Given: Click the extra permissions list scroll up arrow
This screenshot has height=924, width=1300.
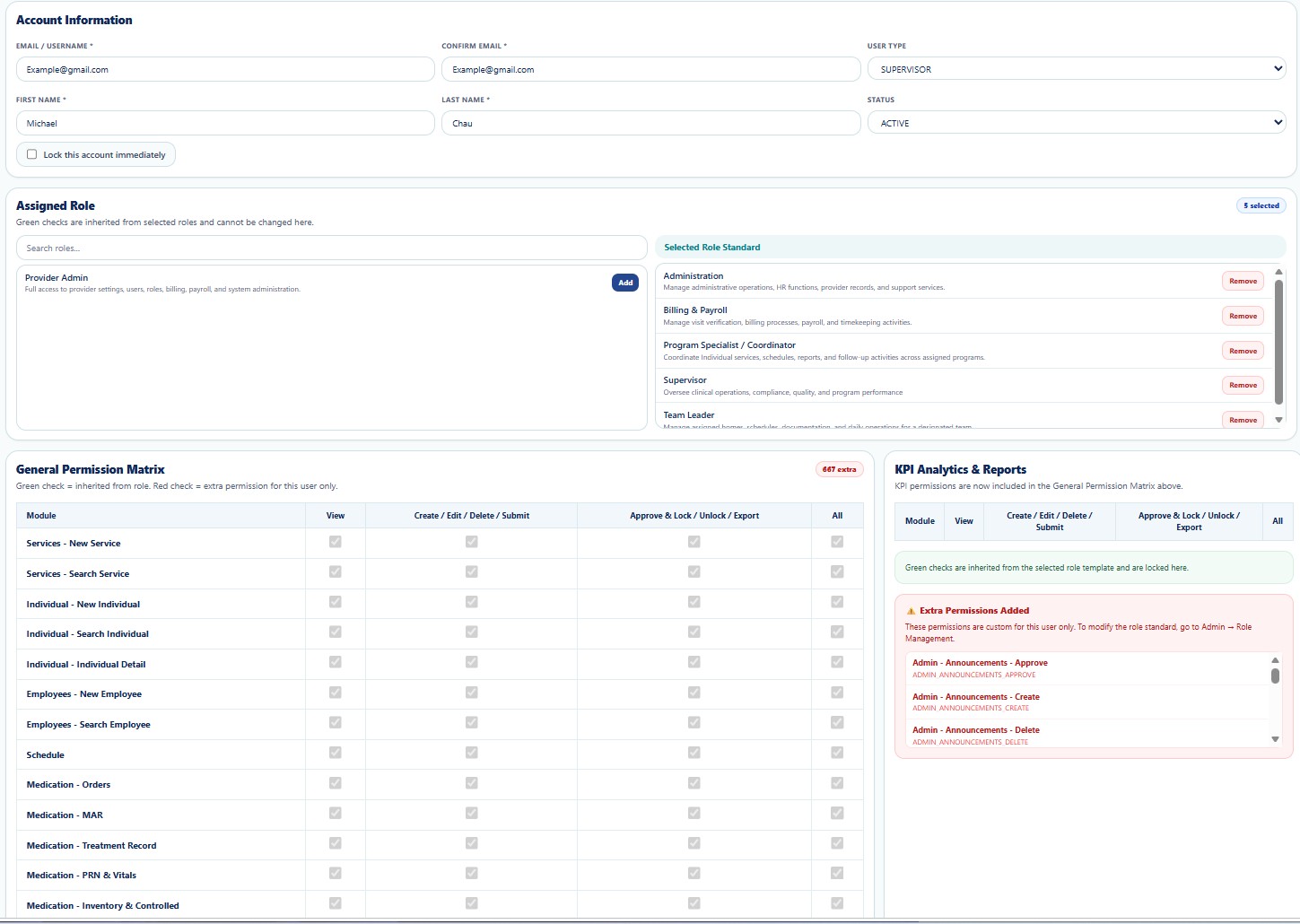Looking at the screenshot, I should 1275,660.
